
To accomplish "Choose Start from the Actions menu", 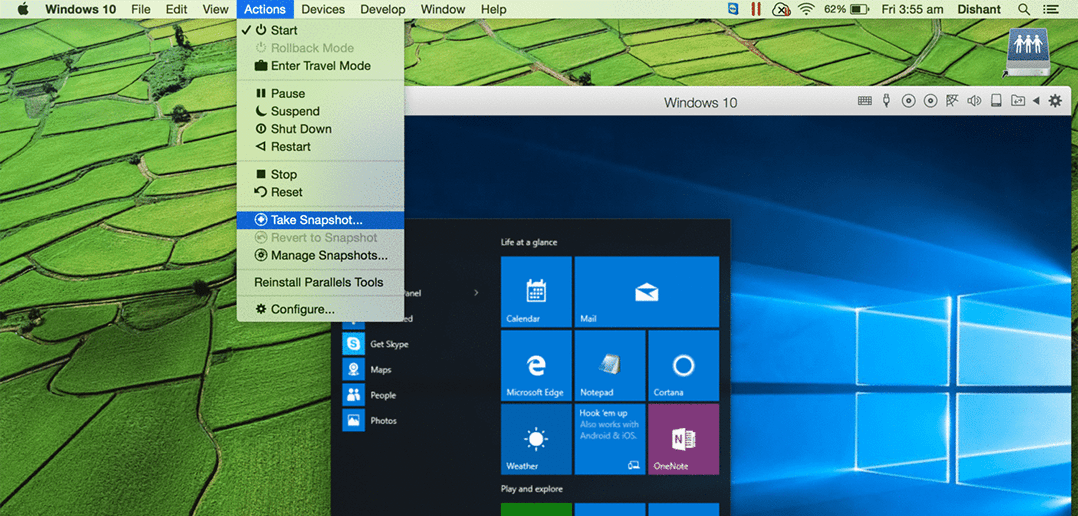I will pyautogui.click(x=320, y=30).
